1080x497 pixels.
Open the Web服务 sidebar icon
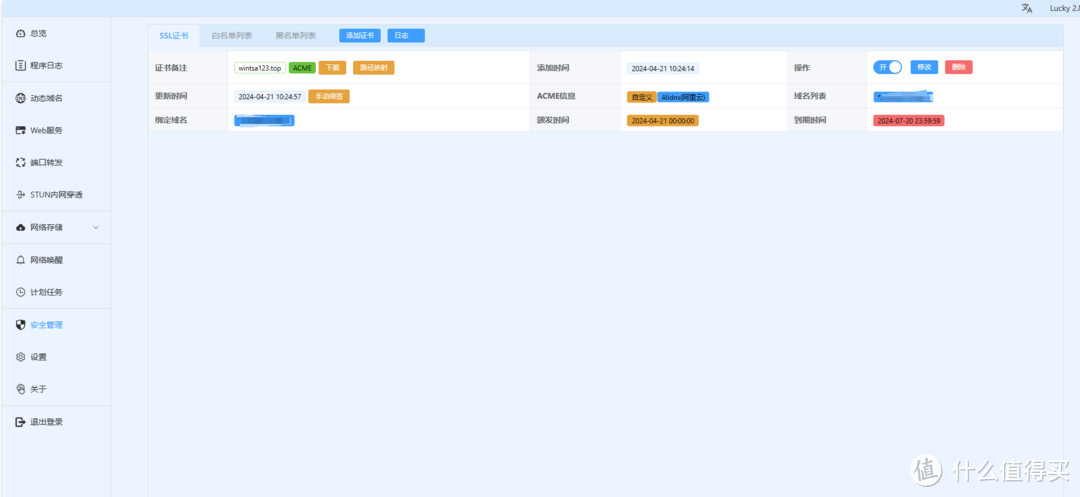pyautogui.click(x=20, y=130)
